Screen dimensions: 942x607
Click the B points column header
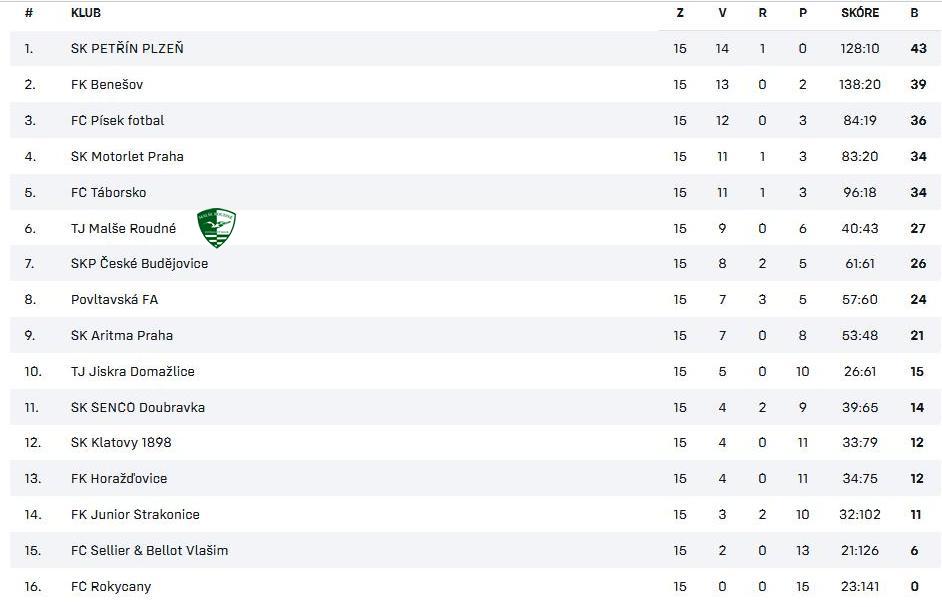click(914, 13)
